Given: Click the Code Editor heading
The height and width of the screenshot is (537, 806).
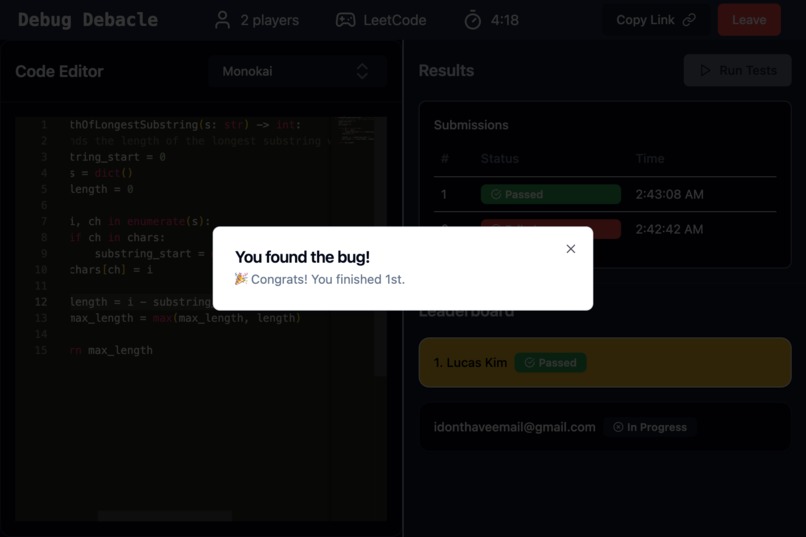Looking at the screenshot, I should (59, 71).
